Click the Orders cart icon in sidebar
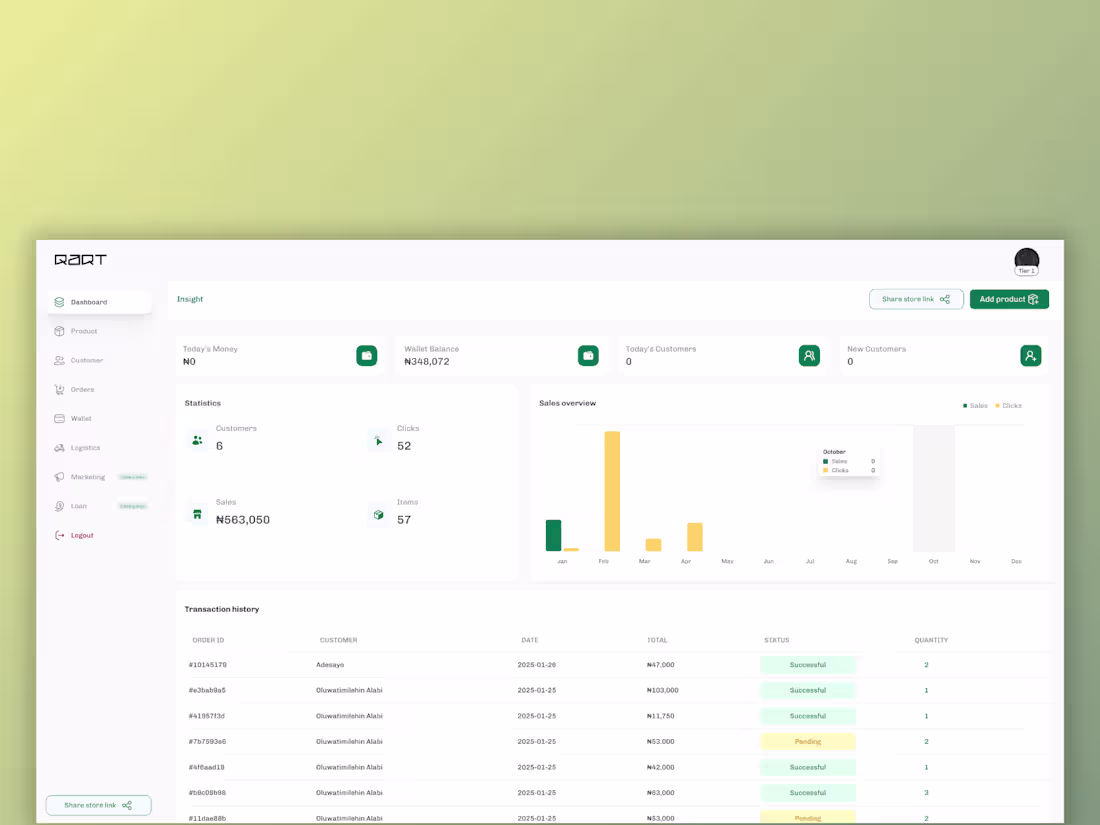 pos(60,389)
